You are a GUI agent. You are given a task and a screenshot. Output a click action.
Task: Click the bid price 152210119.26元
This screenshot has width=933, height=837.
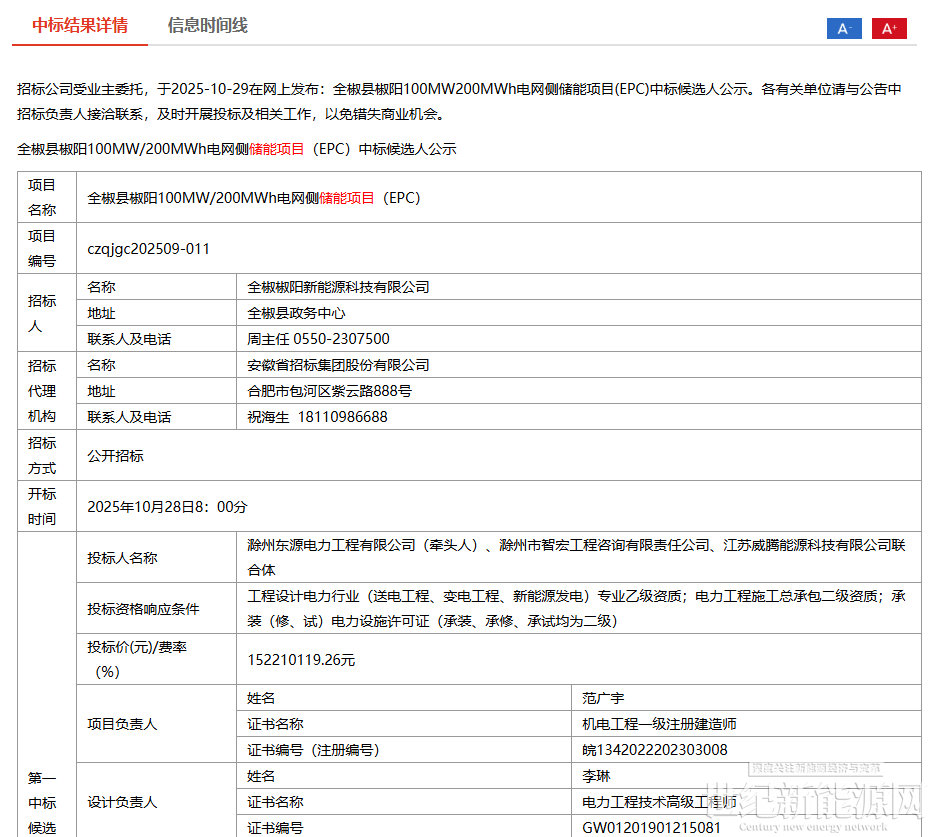point(301,660)
